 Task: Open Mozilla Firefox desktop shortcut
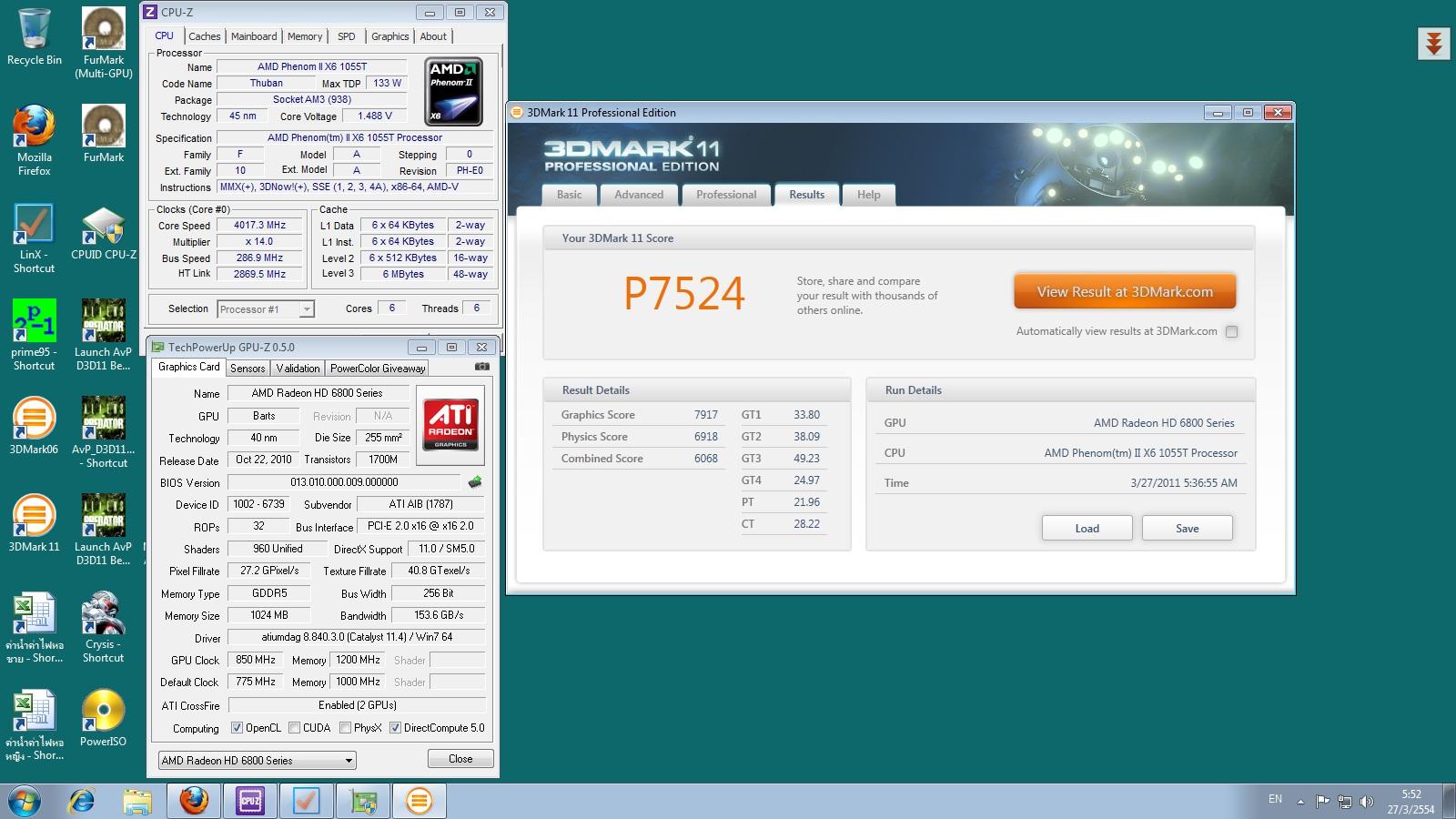click(x=35, y=139)
